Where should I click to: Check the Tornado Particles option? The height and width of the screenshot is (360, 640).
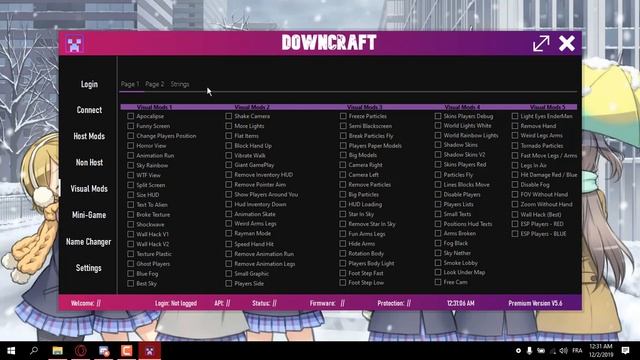pyautogui.click(x=515, y=146)
